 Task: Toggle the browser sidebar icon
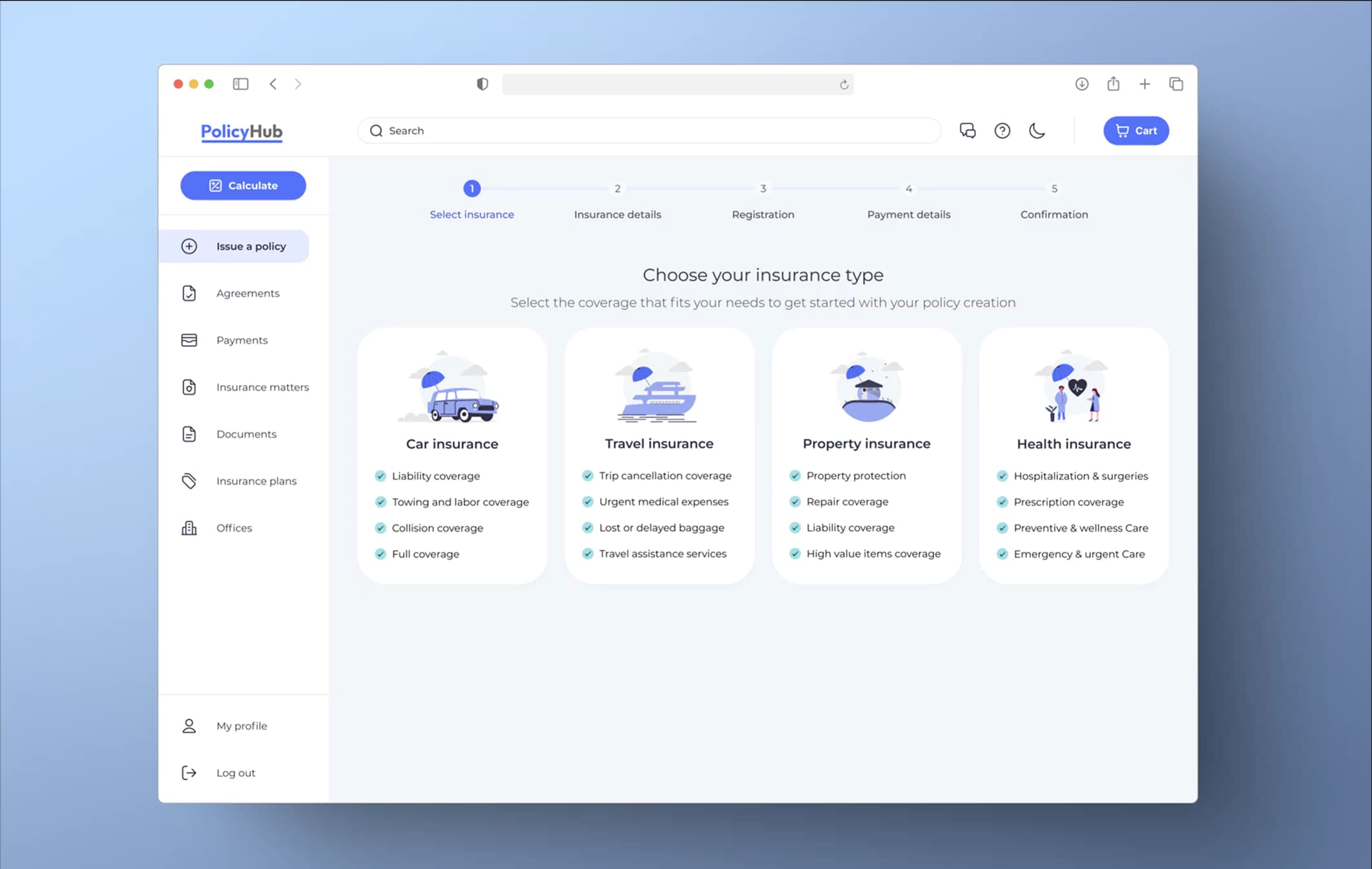(x=240, y=84)
